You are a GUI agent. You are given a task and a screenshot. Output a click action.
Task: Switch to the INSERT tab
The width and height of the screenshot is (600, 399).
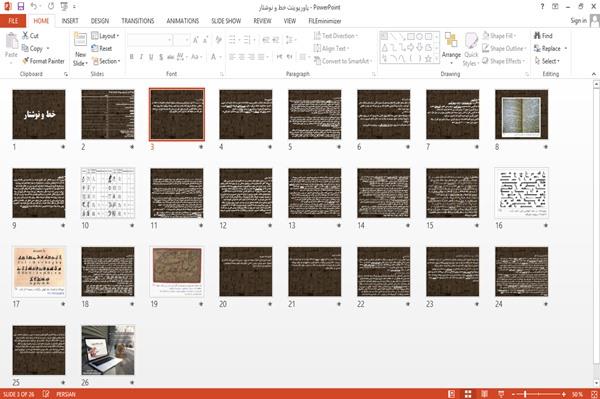(70, 21)
